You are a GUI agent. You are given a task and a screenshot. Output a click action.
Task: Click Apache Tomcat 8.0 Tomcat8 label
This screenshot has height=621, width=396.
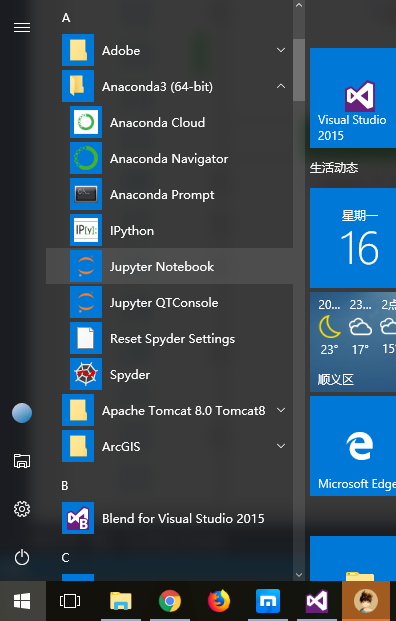click(x=184, y=411)
